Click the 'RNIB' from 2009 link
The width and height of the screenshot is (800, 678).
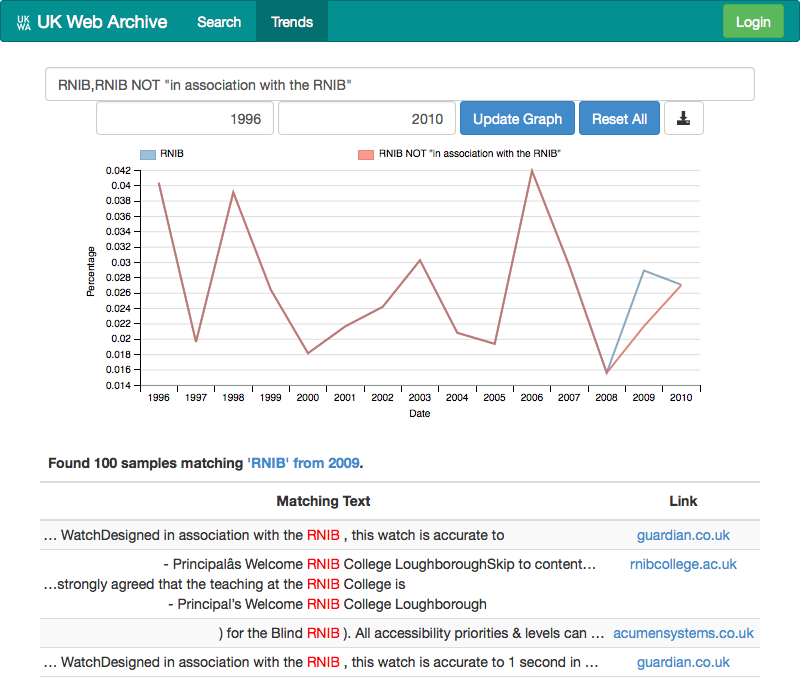(304, 464)
